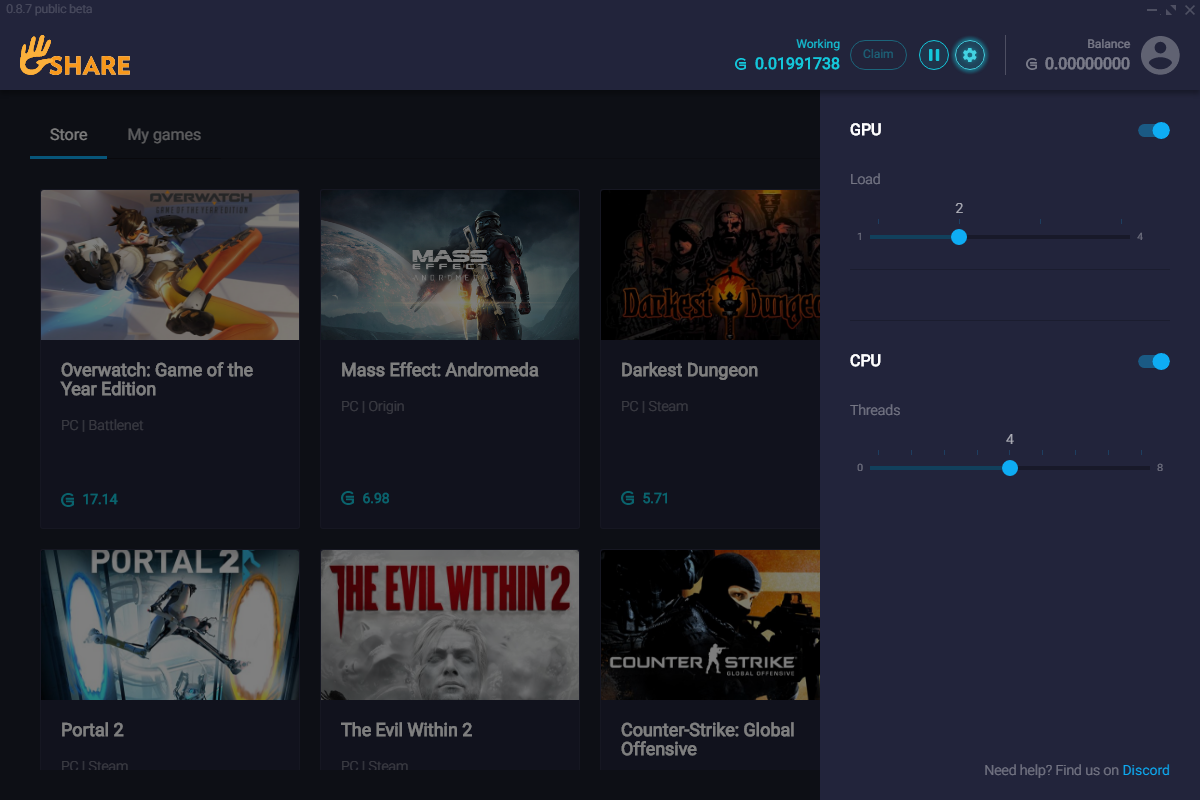Screen dimensions: 1200x800
Task: Click The Evil Within 2 title text
Action: (x=406, y=730)
